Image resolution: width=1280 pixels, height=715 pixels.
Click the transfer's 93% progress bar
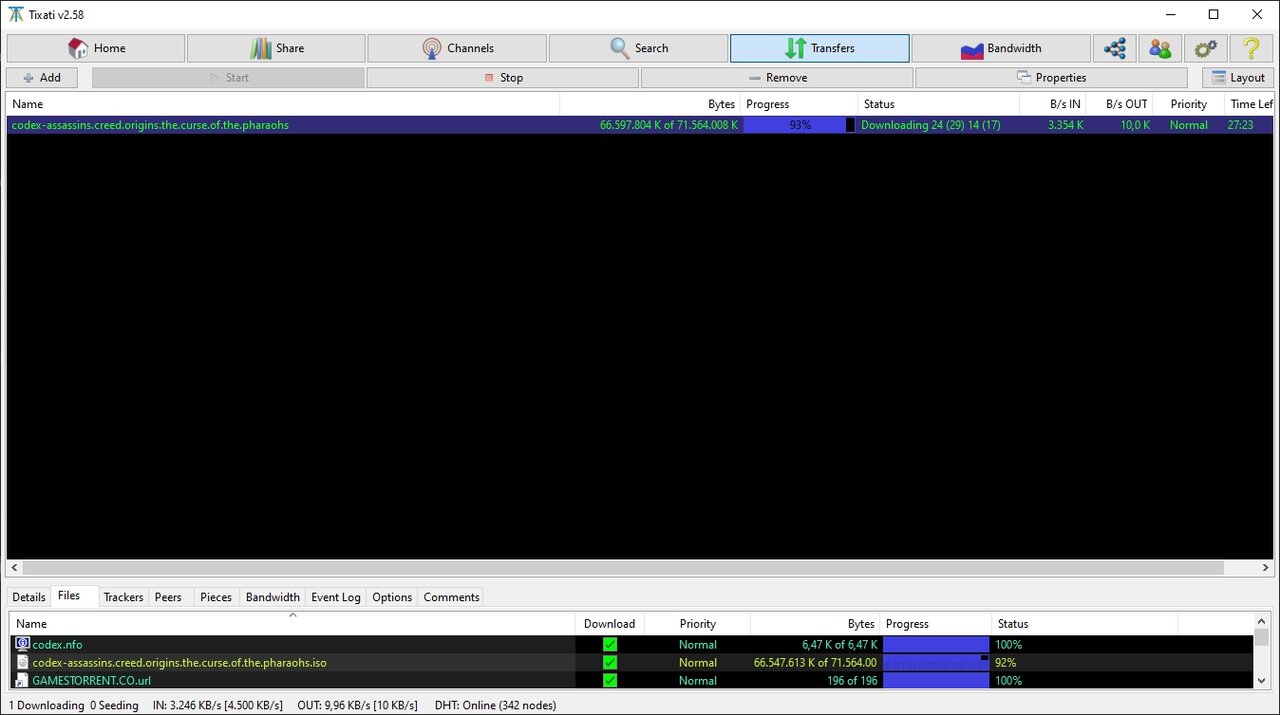coord(799,125)
